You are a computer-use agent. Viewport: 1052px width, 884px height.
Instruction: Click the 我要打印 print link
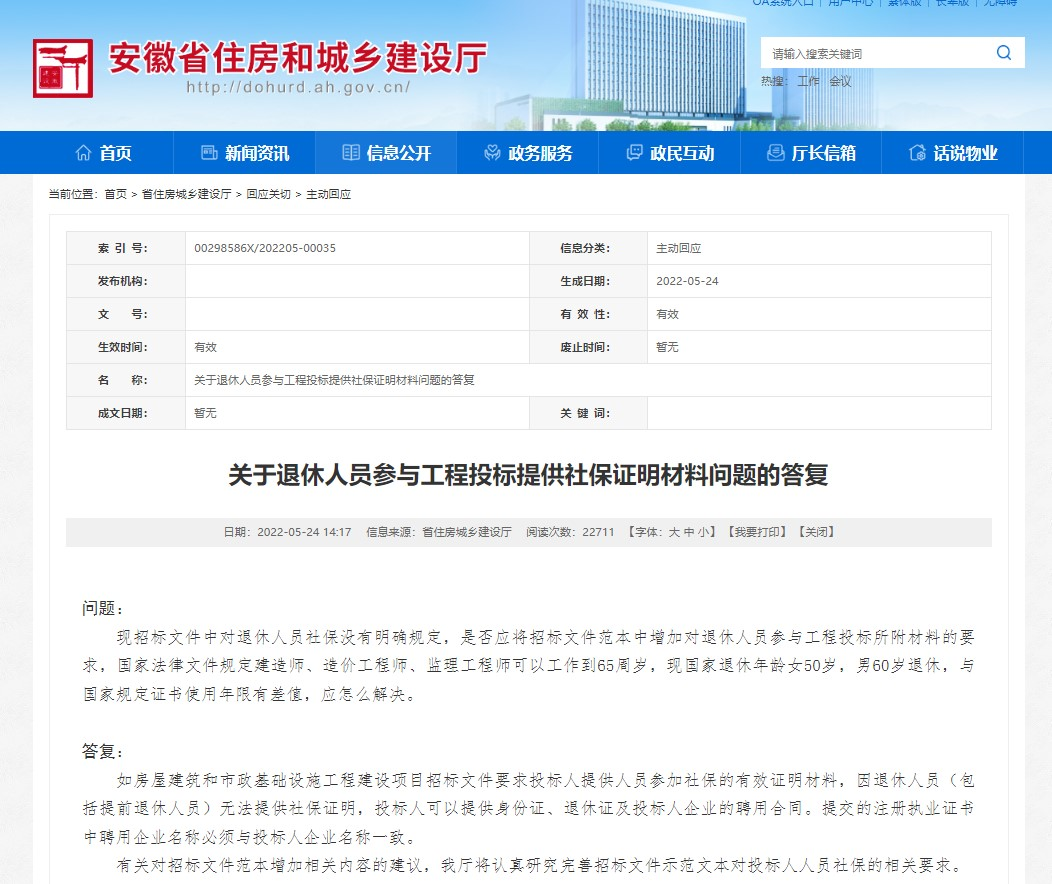point(756,532)
